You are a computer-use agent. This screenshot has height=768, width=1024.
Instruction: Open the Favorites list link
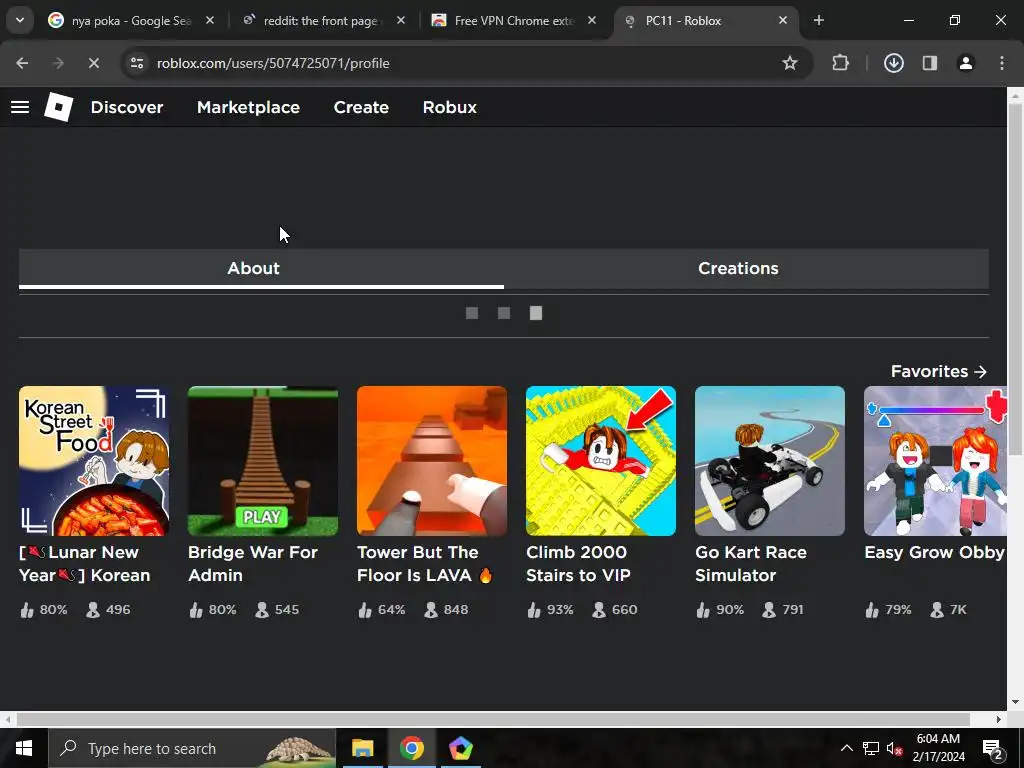click(x=938, y=371)
